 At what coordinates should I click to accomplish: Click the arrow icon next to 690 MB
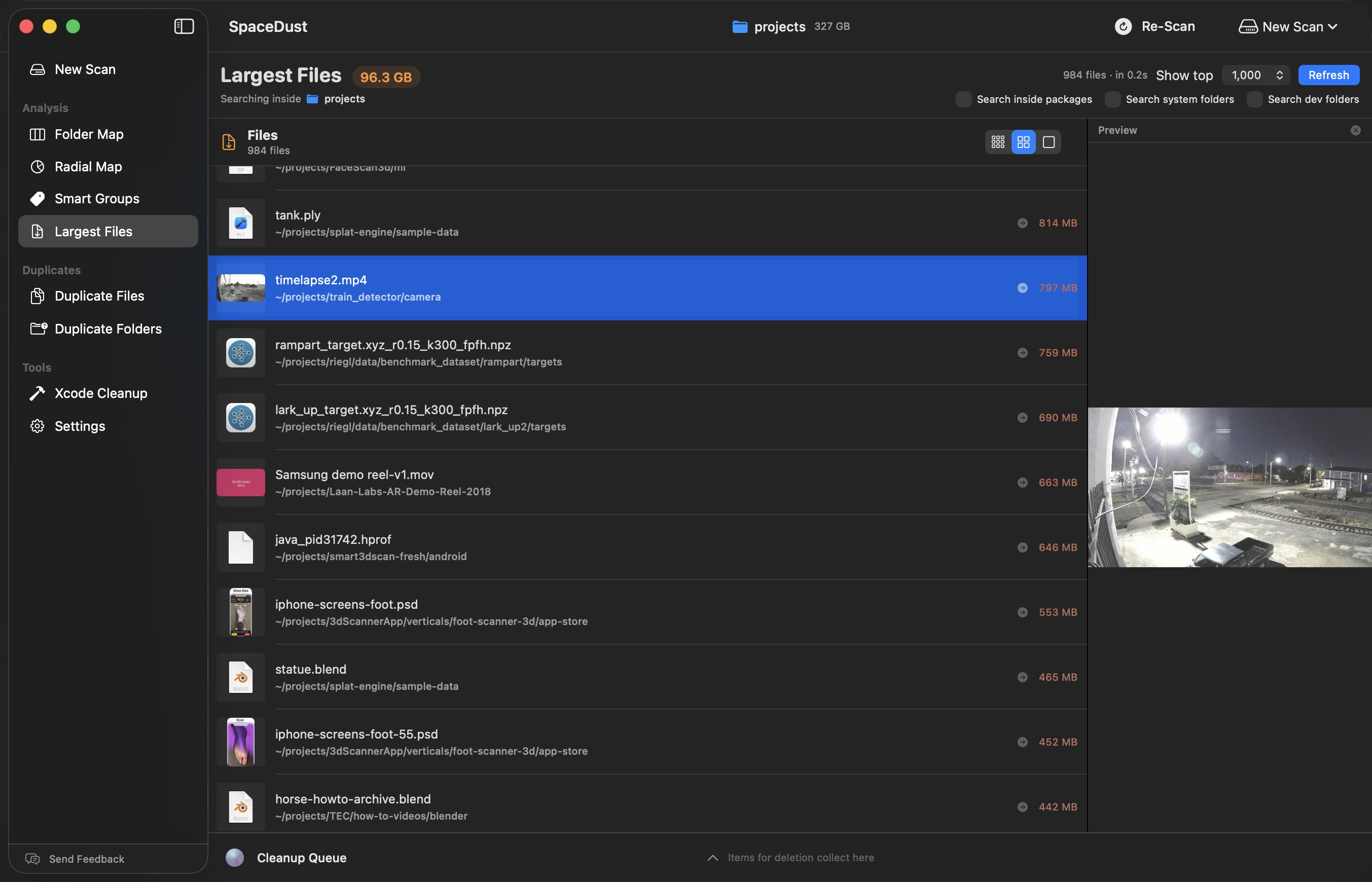coord(1023,418)
